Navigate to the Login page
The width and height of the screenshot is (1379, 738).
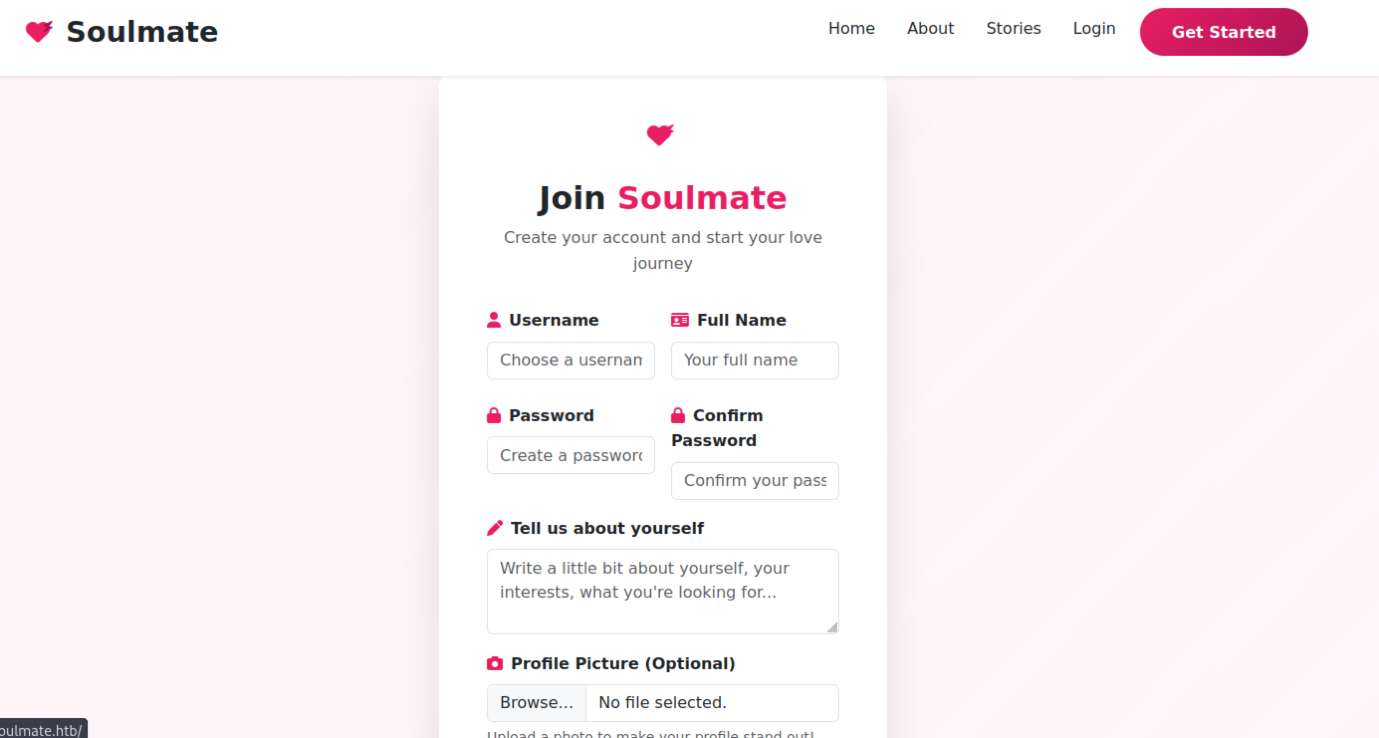pos(1094,29)
